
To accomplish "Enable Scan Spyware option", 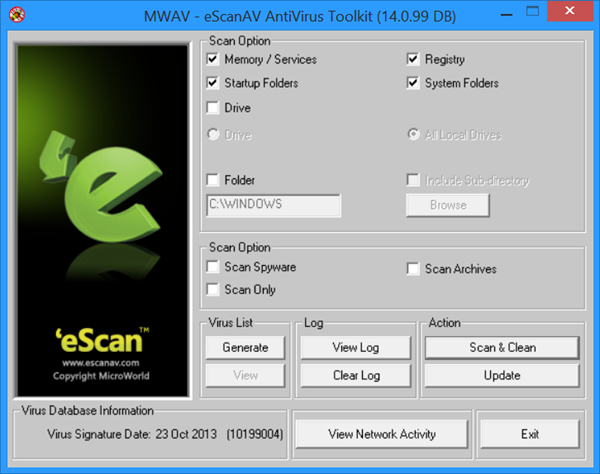I will (213, 267).
